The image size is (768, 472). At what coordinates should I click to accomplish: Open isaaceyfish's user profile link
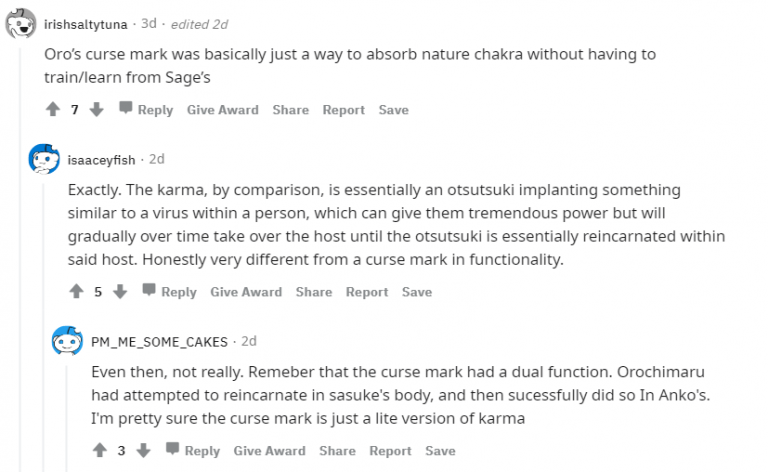[x=104, y=159]
